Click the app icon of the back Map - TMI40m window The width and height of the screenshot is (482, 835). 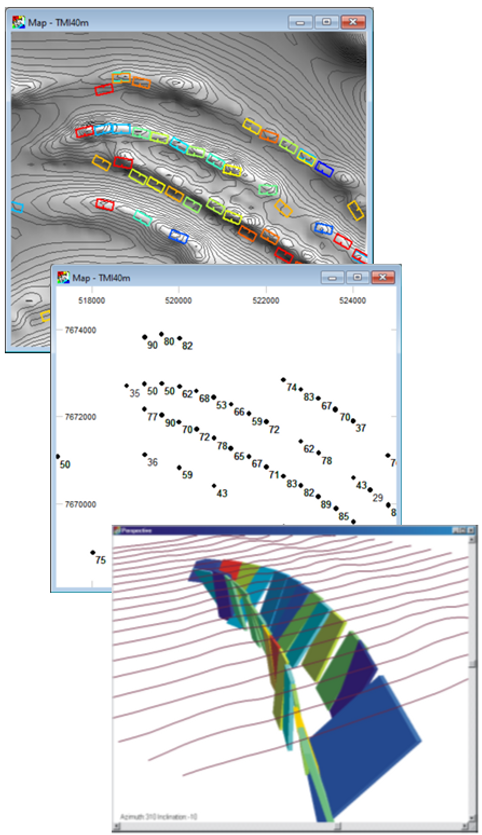[19, 23]
